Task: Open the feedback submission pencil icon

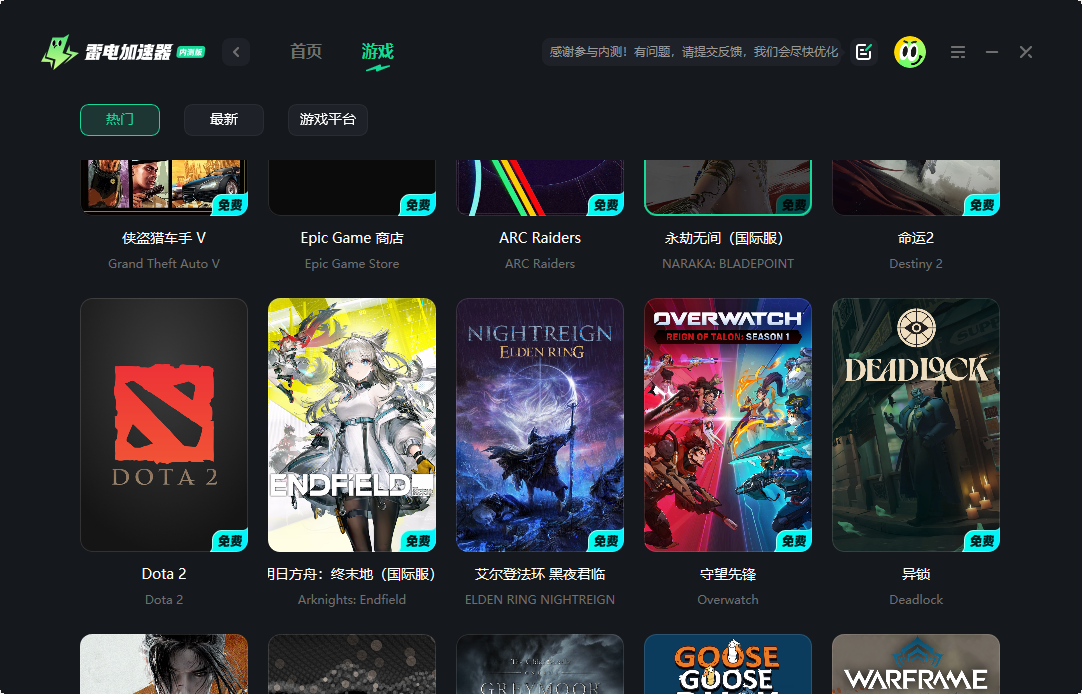Action: (863, 51)
